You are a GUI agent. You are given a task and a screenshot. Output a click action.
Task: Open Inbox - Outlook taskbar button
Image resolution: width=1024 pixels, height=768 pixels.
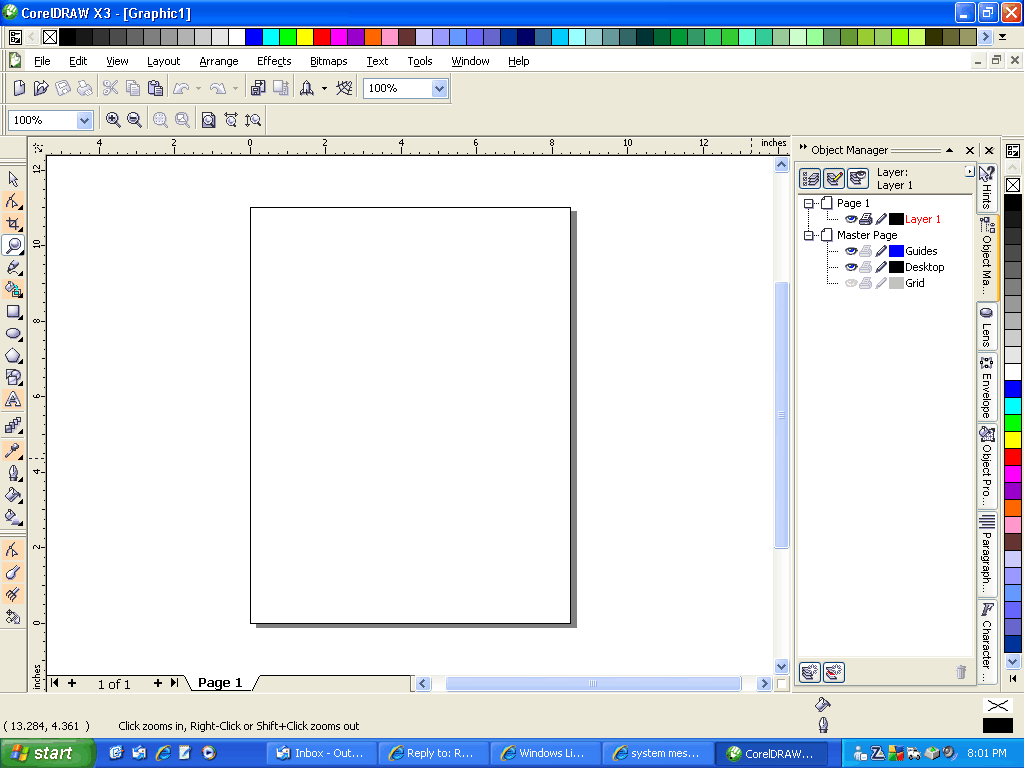(321, 753)
